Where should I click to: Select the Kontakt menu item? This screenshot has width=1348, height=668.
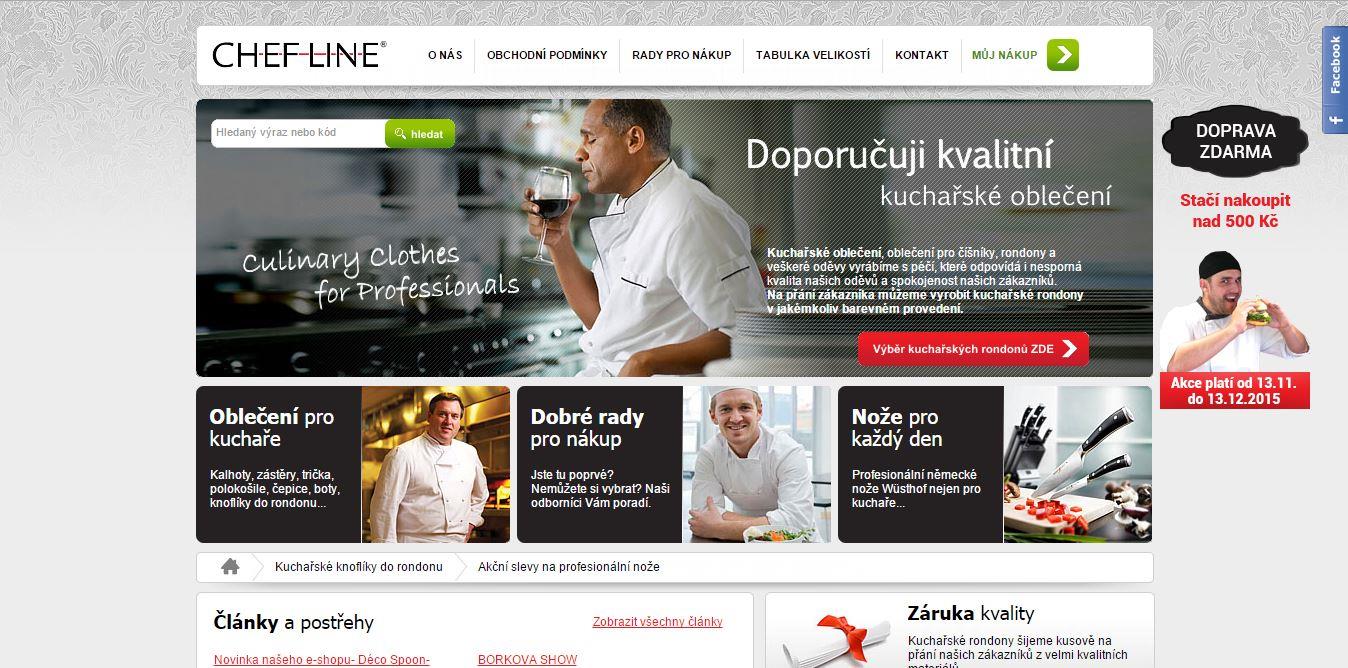[921, 55]
